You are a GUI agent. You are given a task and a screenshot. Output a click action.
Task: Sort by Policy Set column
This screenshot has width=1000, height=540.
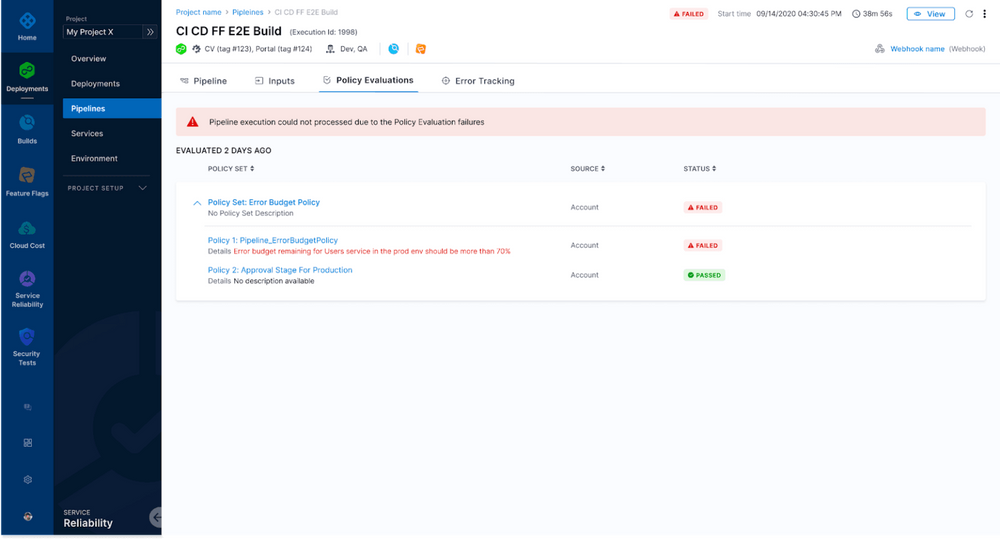pyautogui.click(x=231, y=169)
